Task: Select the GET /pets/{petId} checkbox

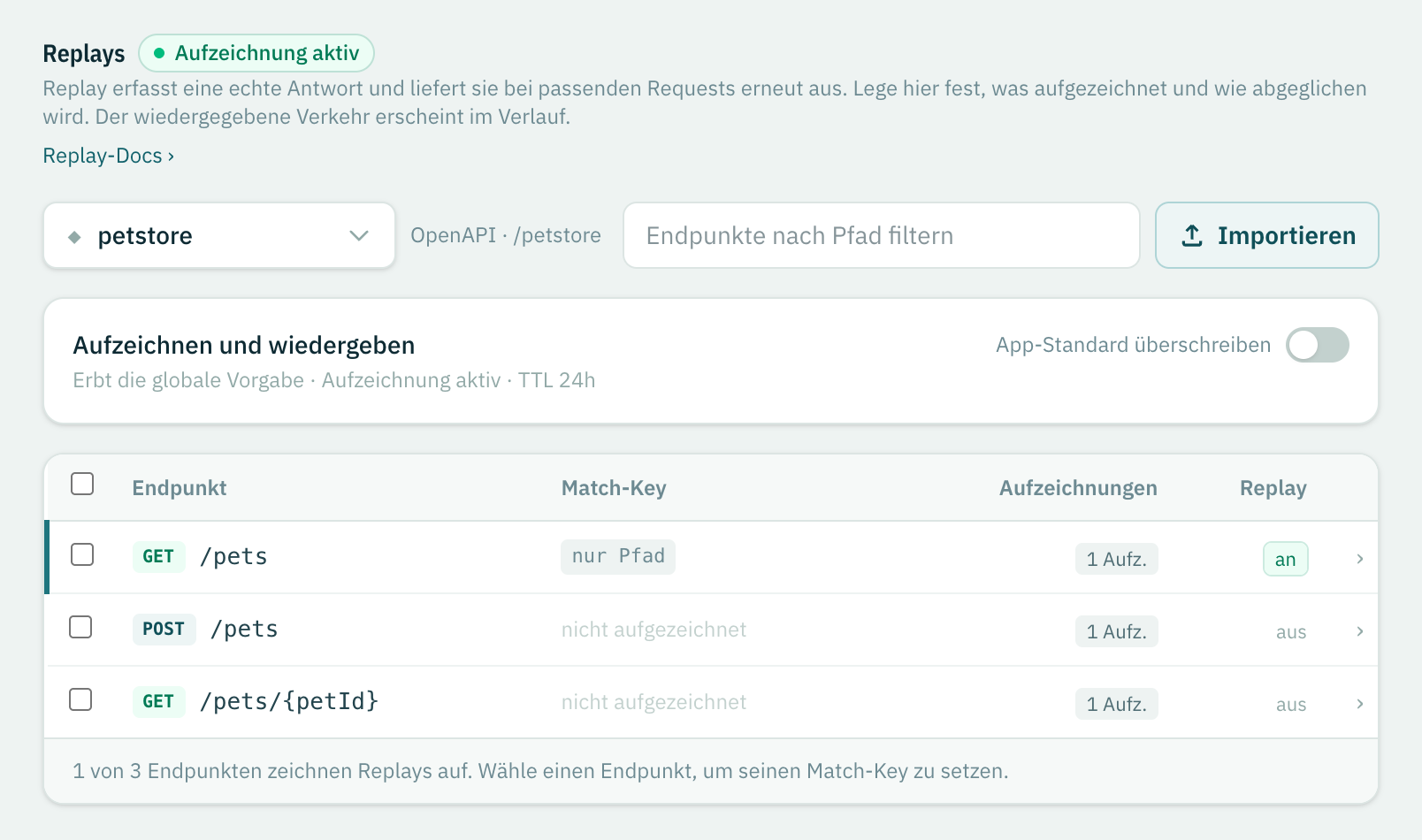Action: click(80, 699)
